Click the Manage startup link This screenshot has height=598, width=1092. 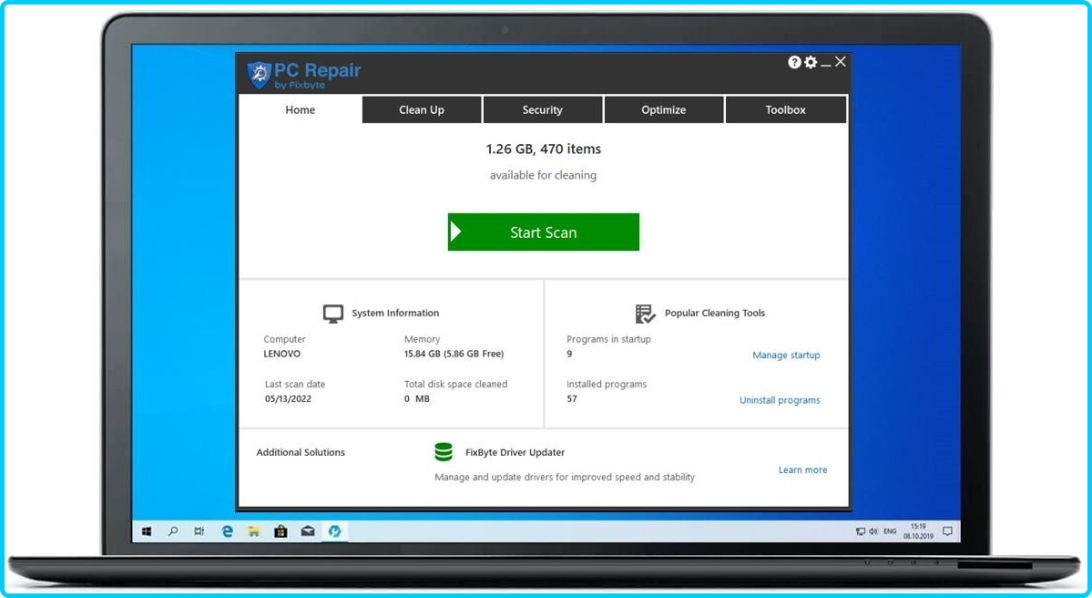785,355
